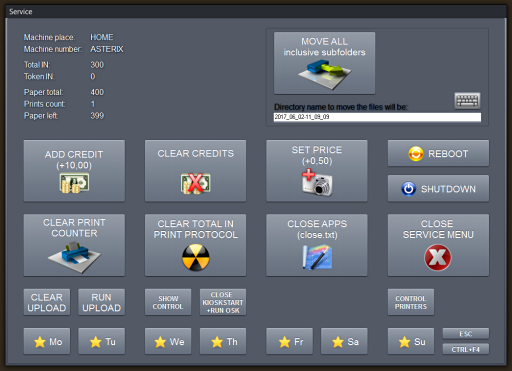Click the 'Prints count:' label
The width and height of the screenshot is (512, 371).
pos(44,104)
